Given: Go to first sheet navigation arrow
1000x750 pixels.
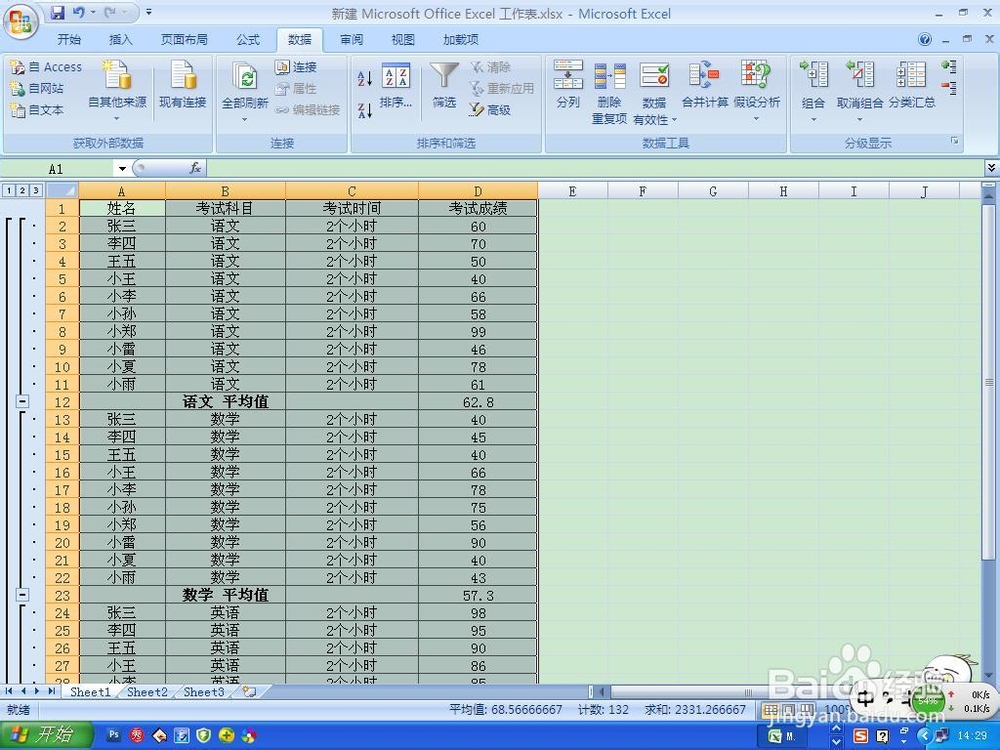Looking at the screenshot, I should (x=9, y=691).
